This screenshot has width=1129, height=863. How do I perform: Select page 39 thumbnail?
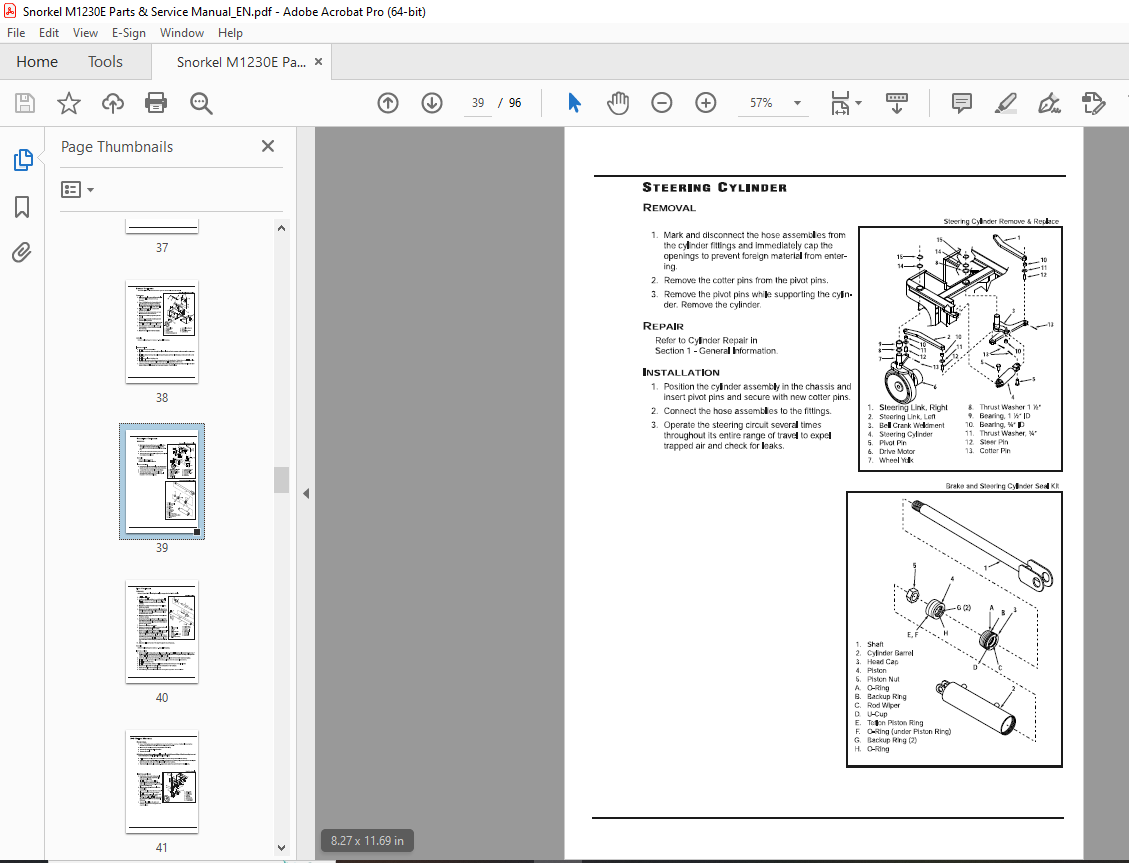[162, 482]
